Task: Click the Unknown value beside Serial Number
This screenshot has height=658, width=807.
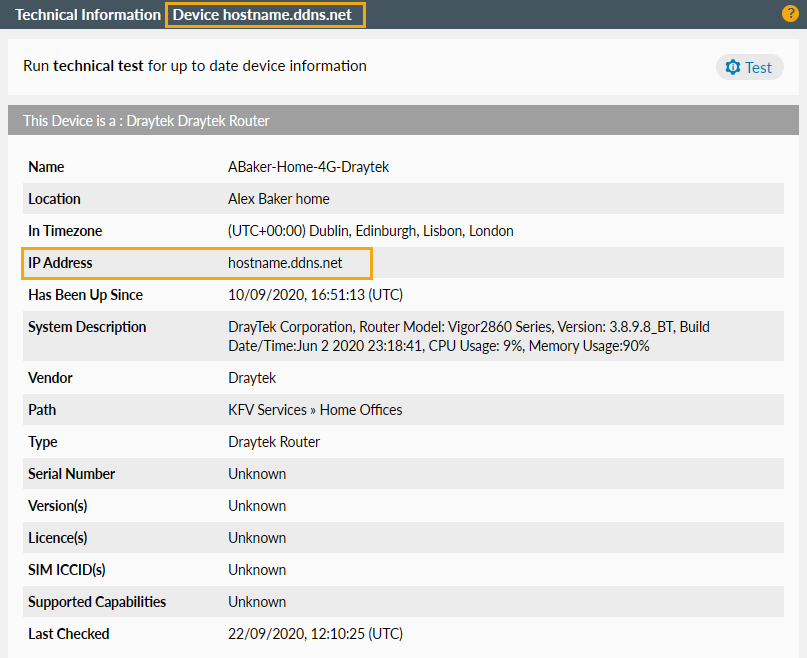Action: pyautogui.click(x=257, y=473)
